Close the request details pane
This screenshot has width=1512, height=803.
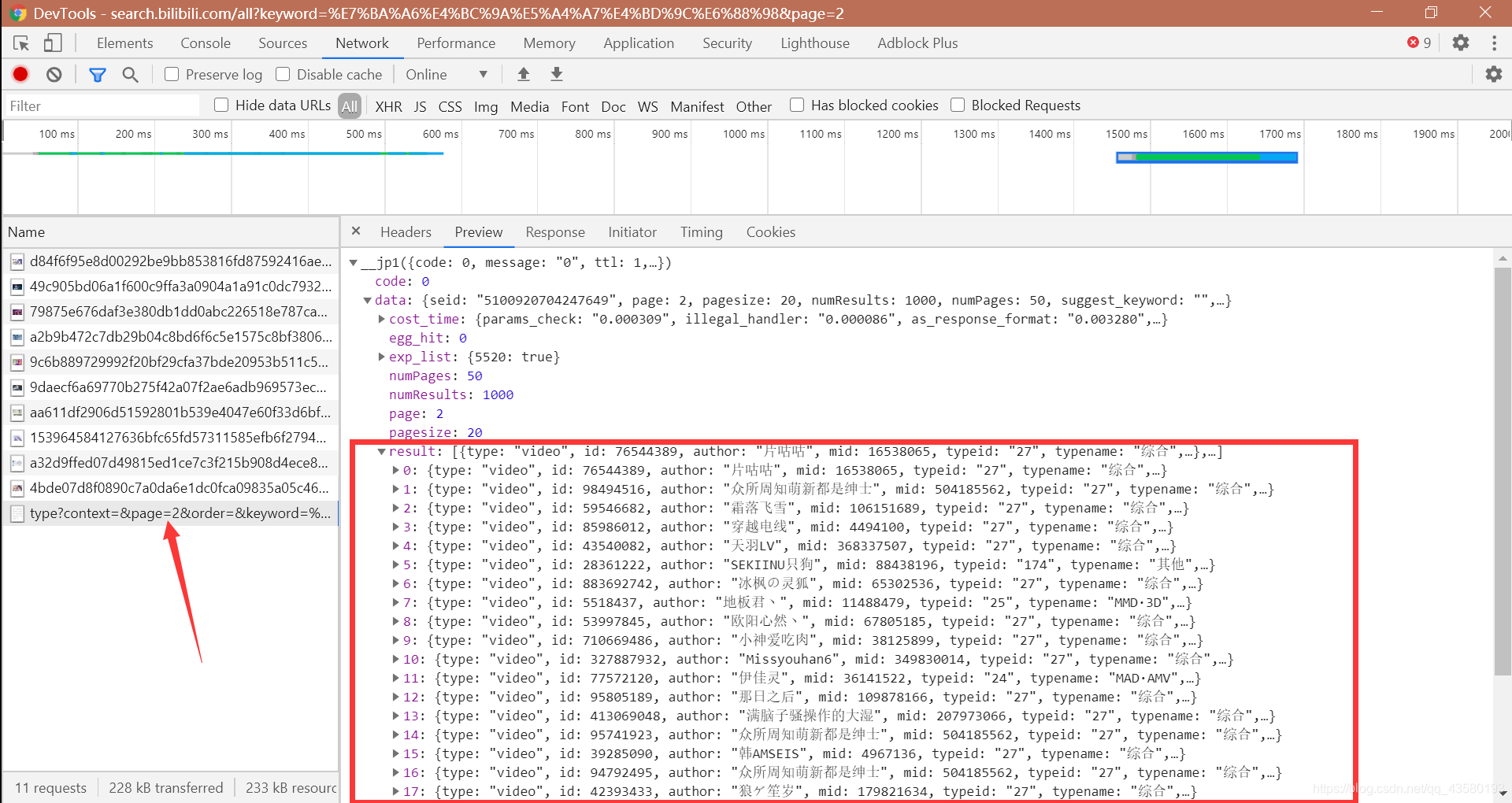point(356,231)
